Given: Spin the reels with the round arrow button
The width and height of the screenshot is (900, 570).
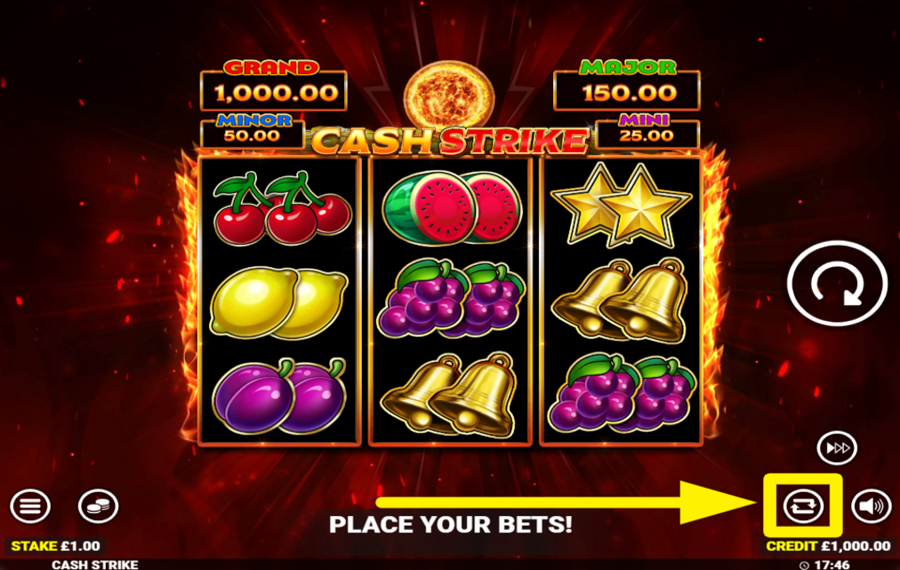Looking at the screenshot, I should (x=837, y=284).
